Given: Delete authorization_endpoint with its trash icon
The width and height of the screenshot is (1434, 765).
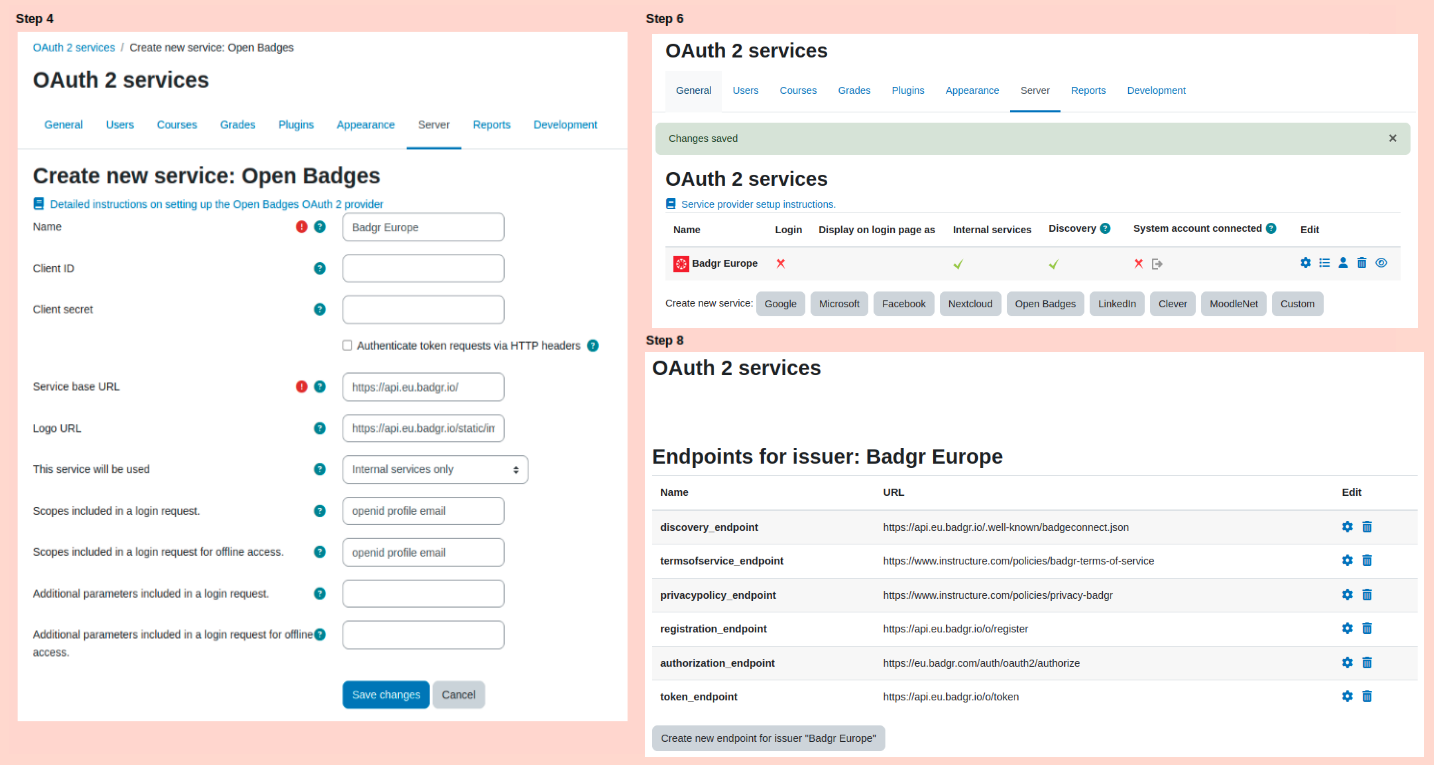Looking at the screenshot, I should click(1367, 662).
